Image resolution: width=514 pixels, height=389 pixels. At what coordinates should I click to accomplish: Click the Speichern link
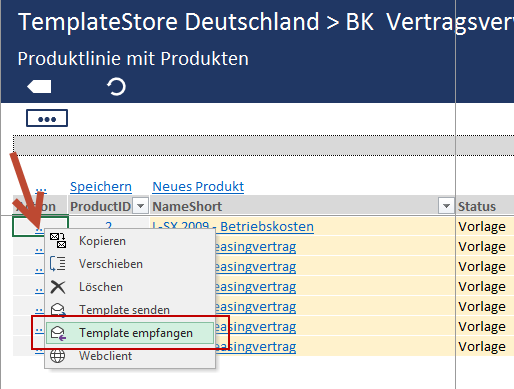[x=101, y=186]
